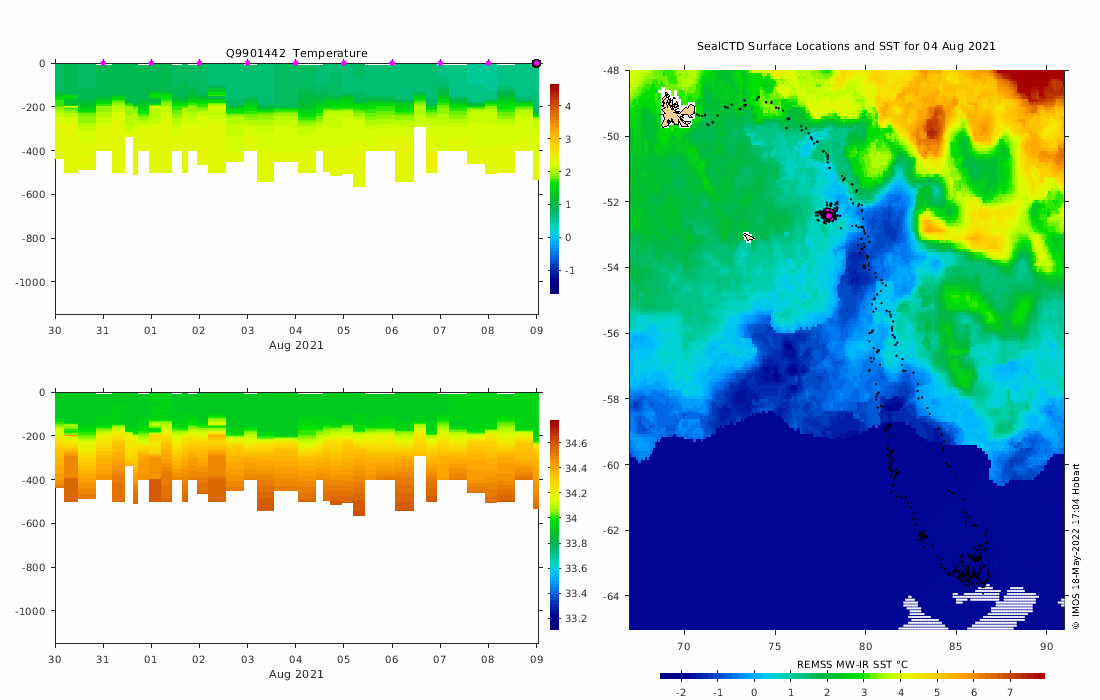Click the magenta diamond above date 31
The height and width of the screenshot is (700, 1100).
103,62
